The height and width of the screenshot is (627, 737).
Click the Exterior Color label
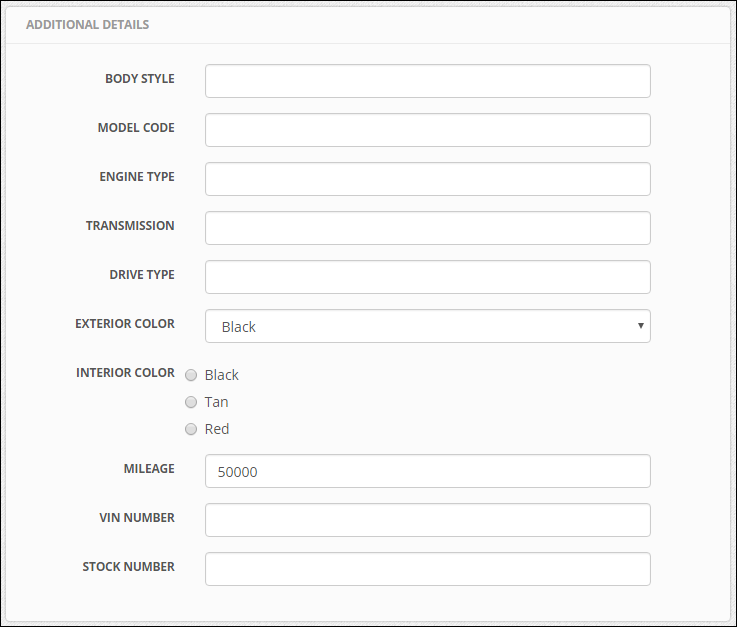point(125,323)
